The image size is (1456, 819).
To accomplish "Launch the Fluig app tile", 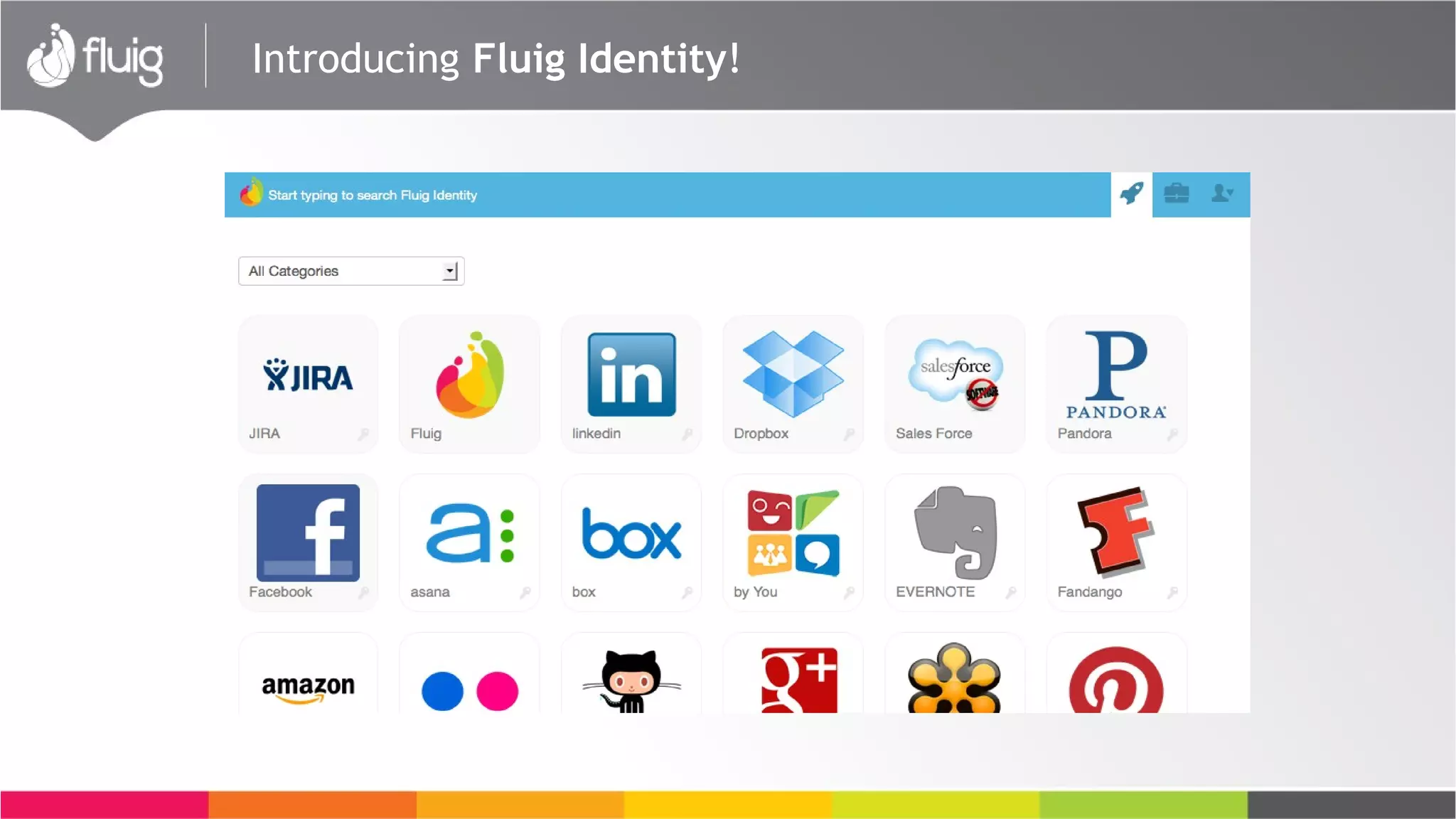I will 470,384.
